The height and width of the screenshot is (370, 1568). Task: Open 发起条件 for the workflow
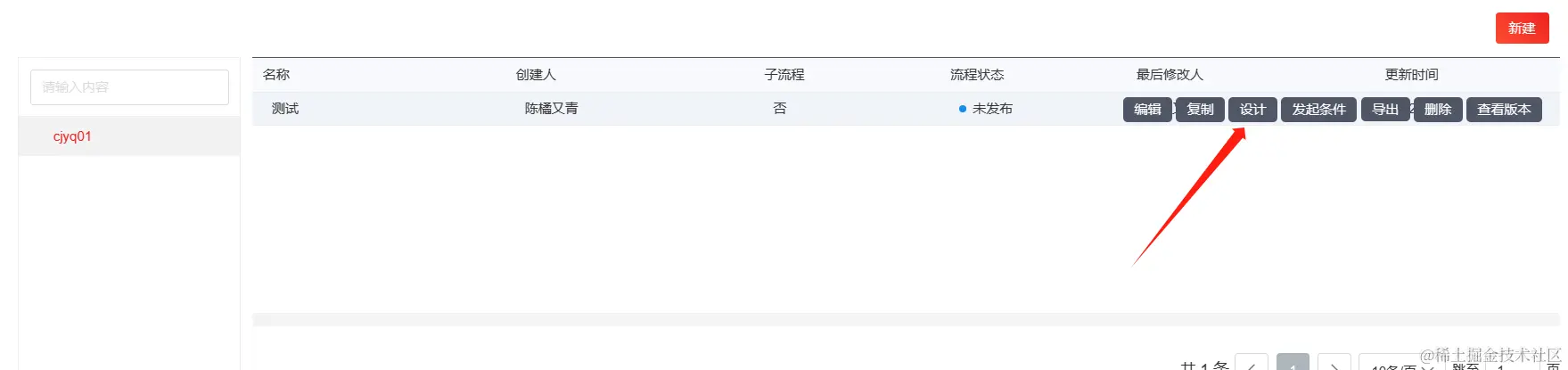(x=1318, y=110)
